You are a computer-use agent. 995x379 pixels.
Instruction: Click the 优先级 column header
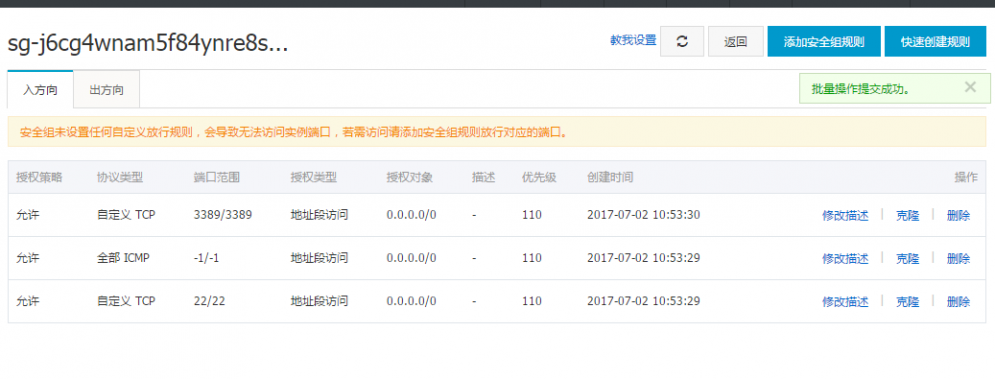point(539,177)
